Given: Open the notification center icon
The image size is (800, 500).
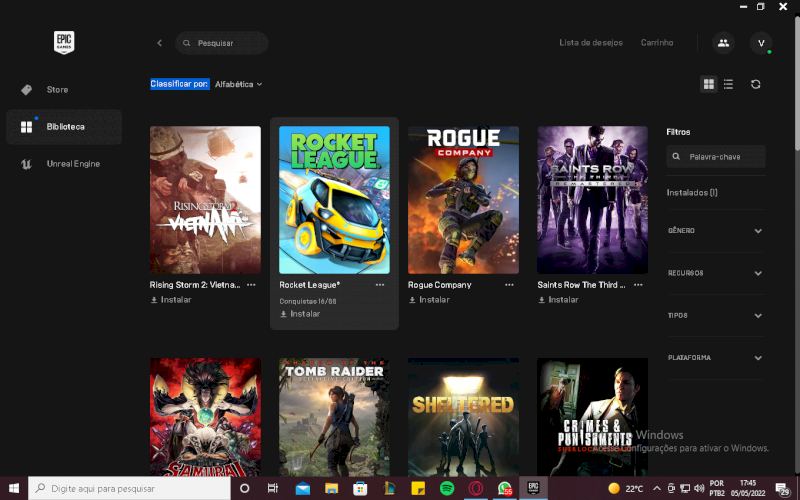Looking at the screenshot, I should pos(782,489).
